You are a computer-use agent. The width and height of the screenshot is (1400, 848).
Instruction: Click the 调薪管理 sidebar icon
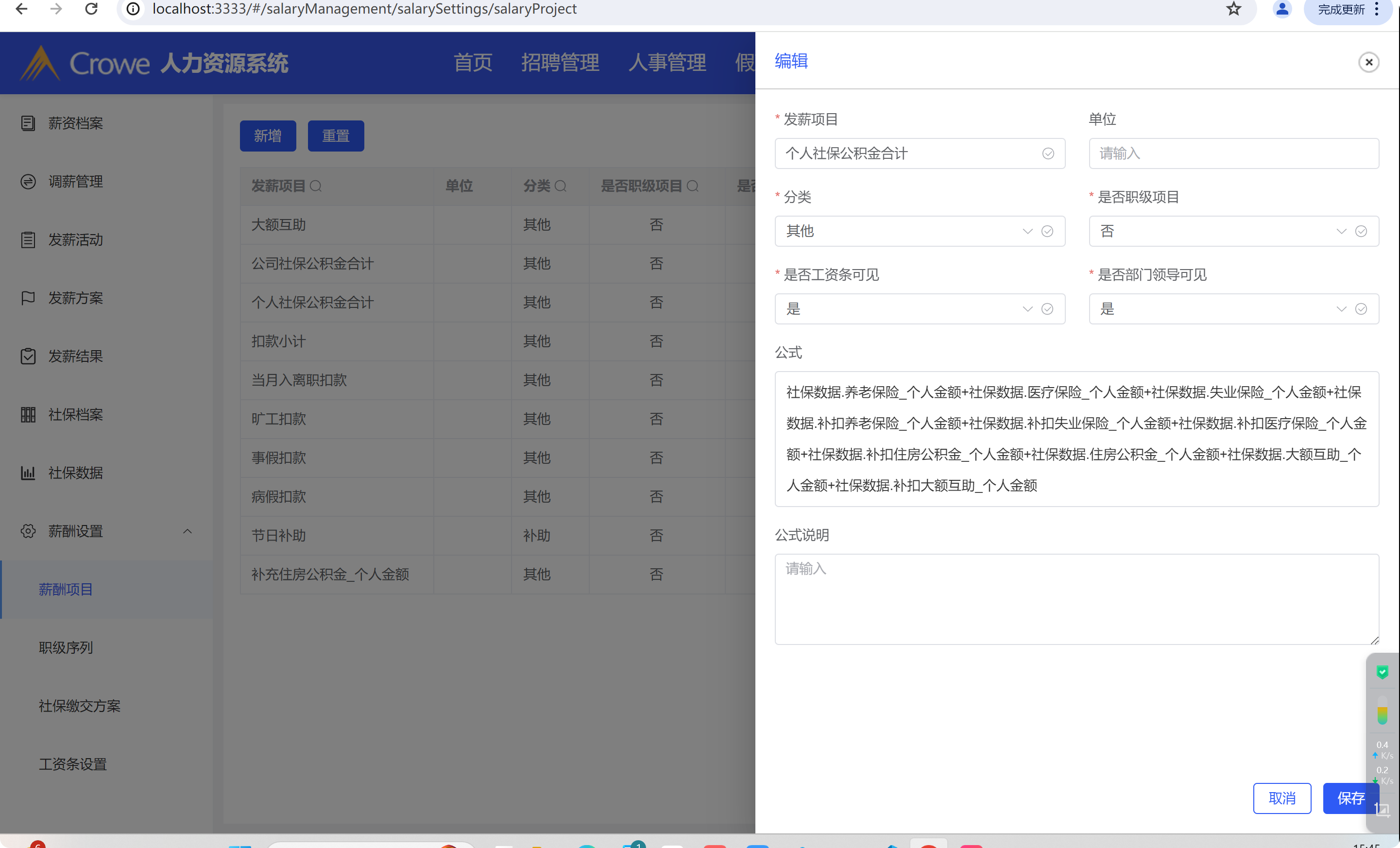(x=28, y=182)
